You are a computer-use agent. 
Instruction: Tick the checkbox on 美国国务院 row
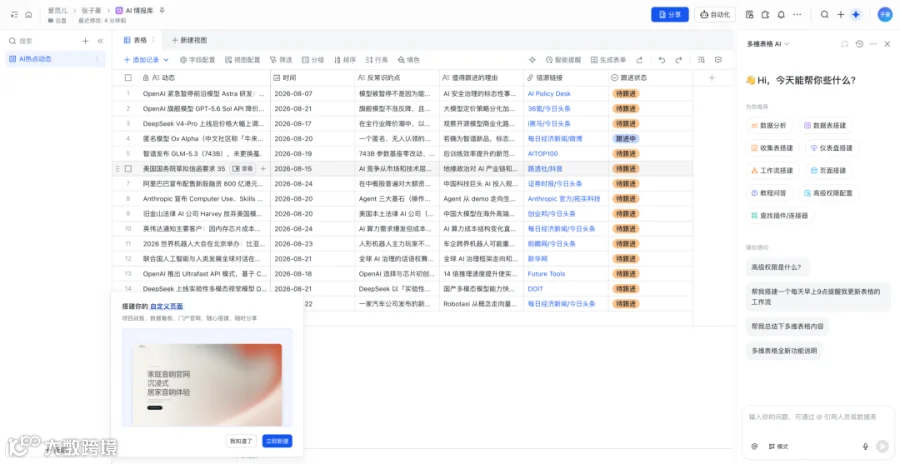click(x=129, y=169)
